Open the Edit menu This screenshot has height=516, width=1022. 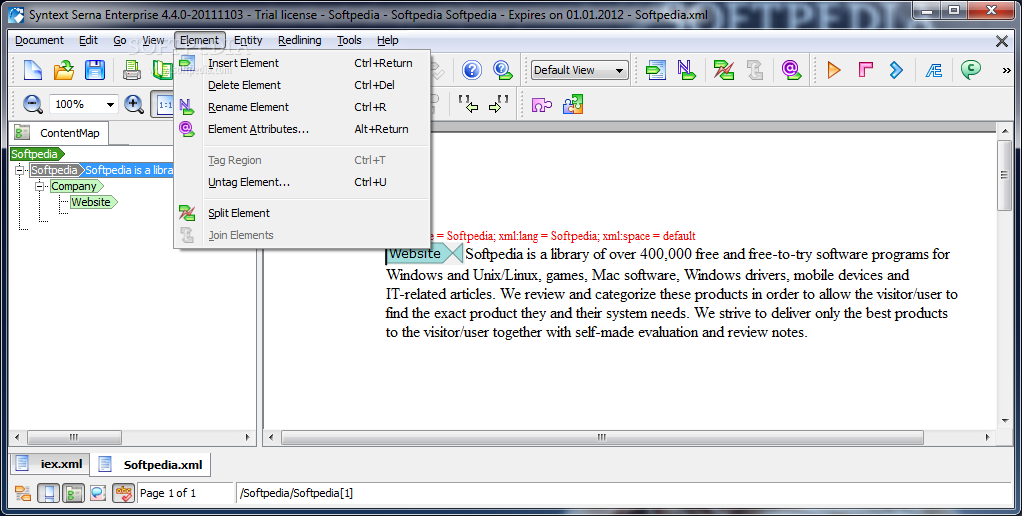coord(88,40)
